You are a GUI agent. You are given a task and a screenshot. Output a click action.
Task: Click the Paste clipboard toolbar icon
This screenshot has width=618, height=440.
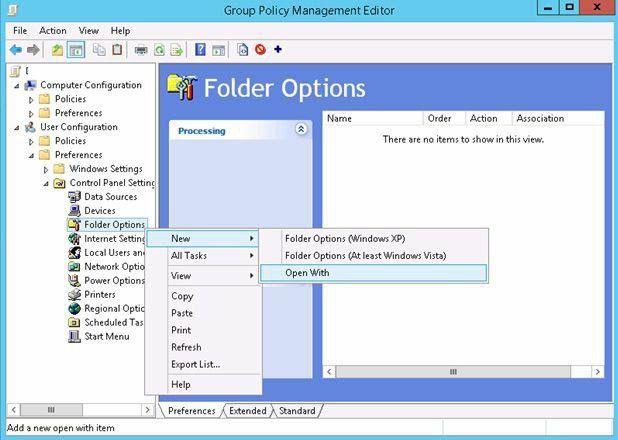click(x=117, y=50)
